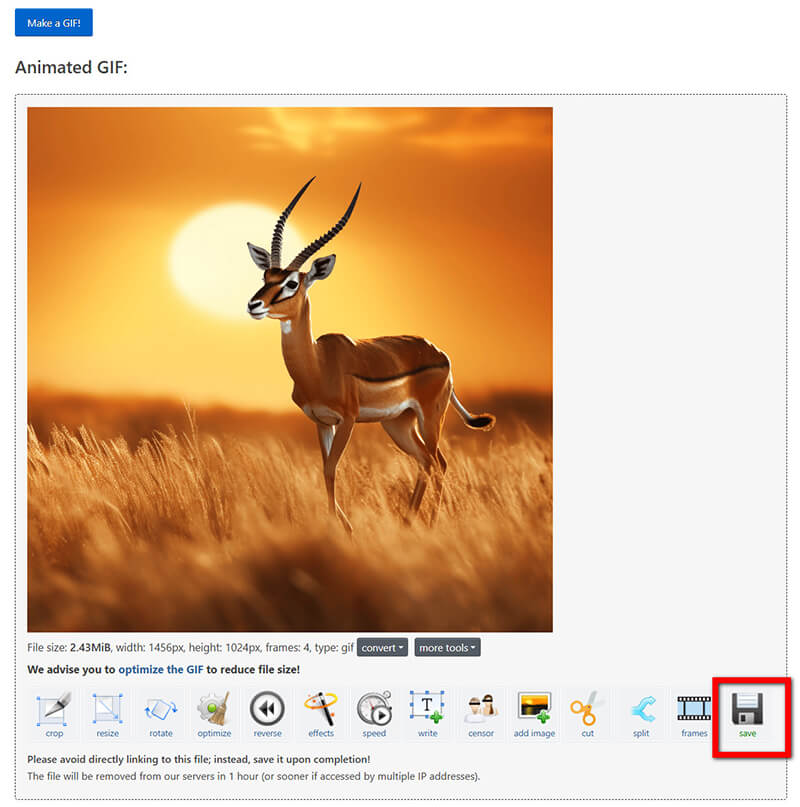
Task: Expand the more tools menu
Action: click(x=447, y=647)
